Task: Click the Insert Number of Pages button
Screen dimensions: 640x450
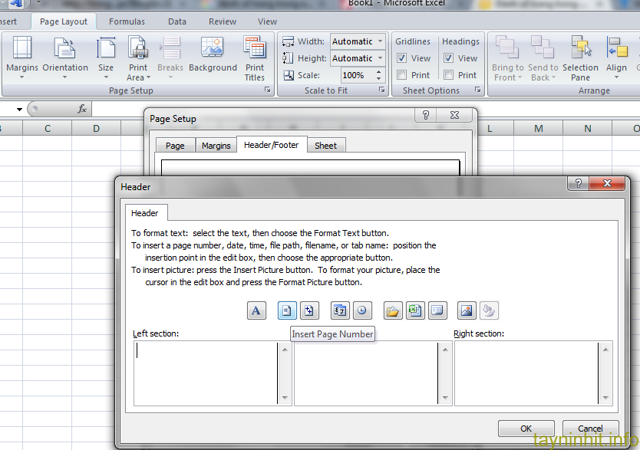Action: [309, 311]
